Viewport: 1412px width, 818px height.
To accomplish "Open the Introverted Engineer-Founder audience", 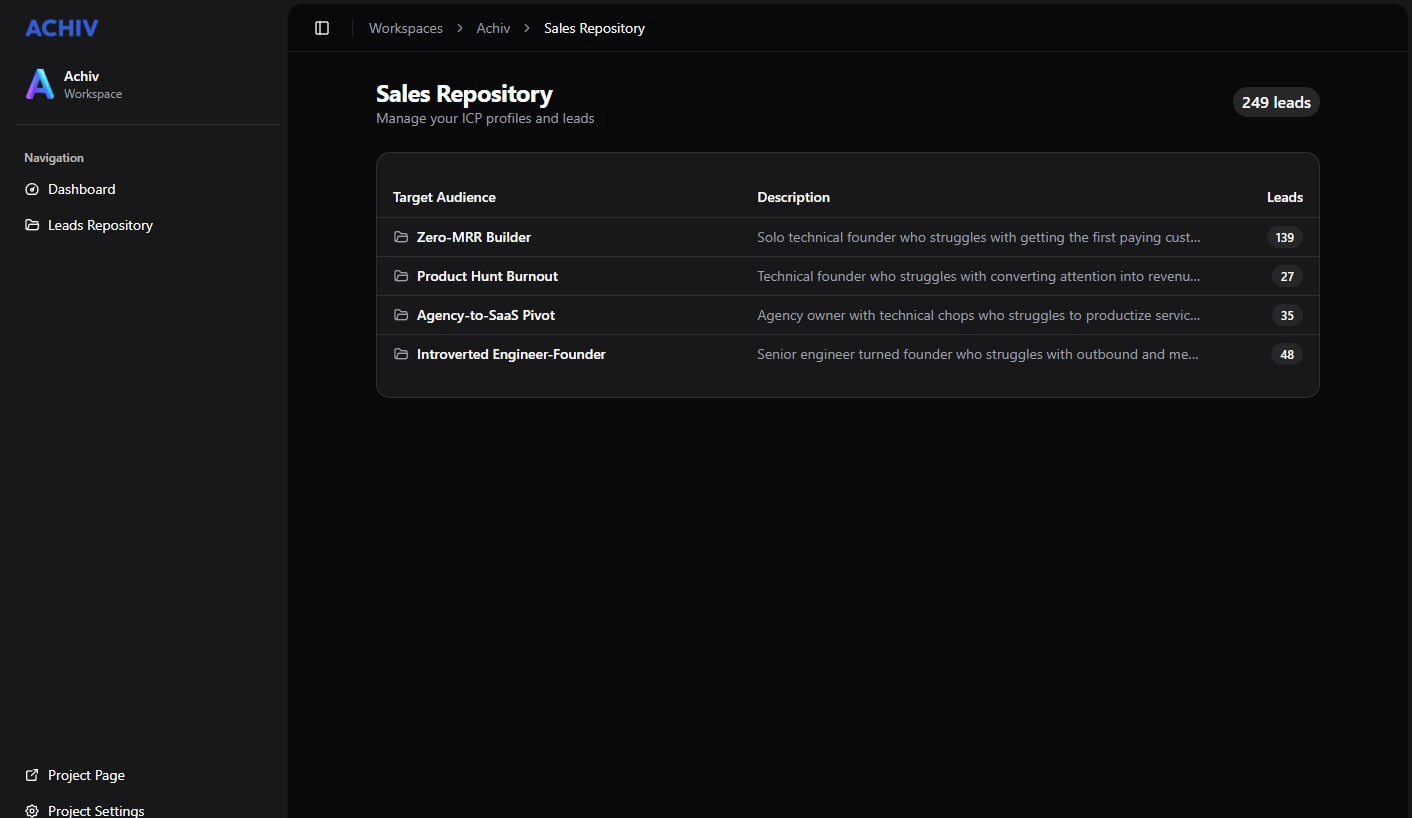I will (511, 354).
